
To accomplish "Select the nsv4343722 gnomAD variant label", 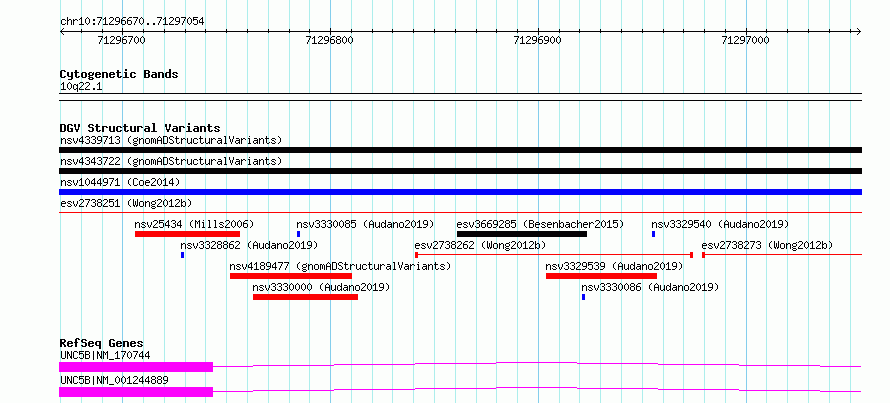I will 171,161.
